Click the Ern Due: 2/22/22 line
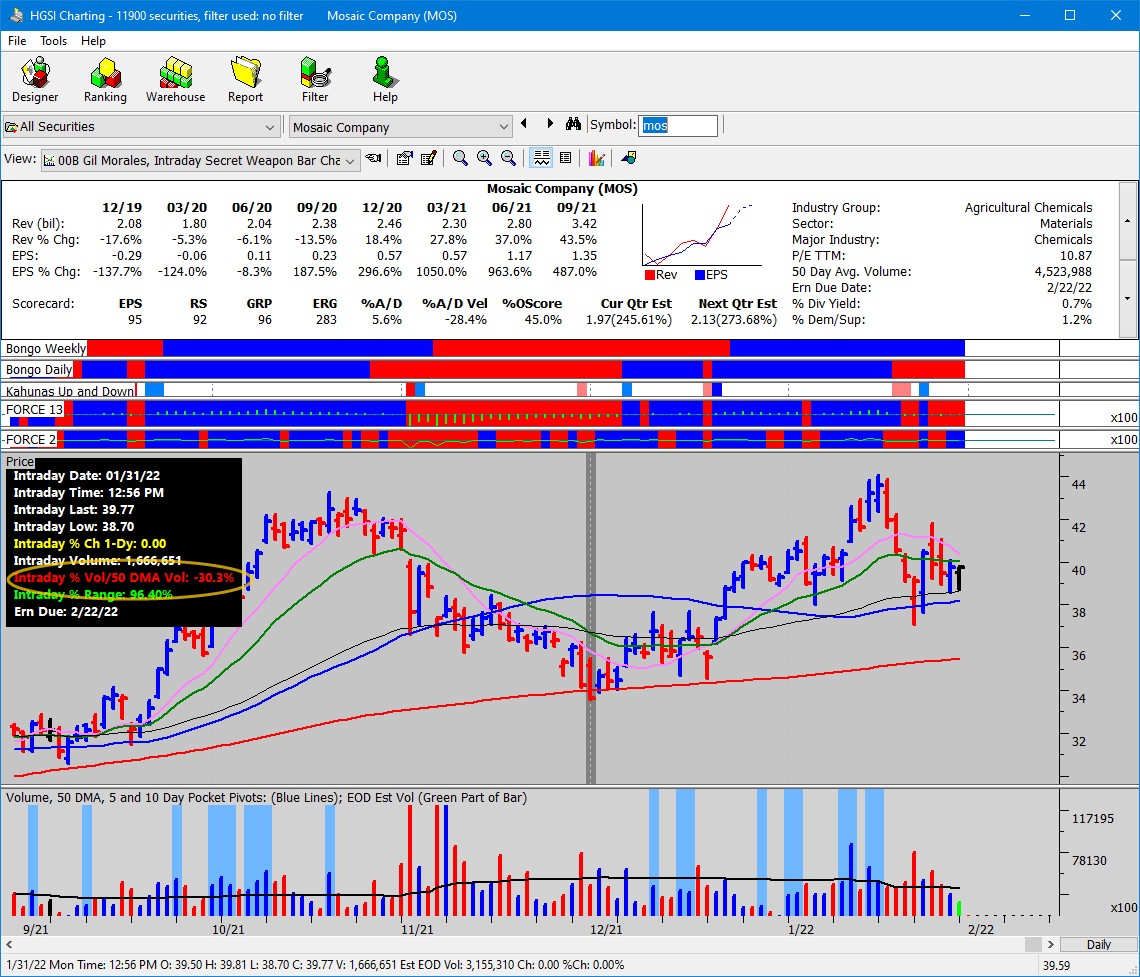Viewport: 1140px width, 977px height. [x=65, y=611]
